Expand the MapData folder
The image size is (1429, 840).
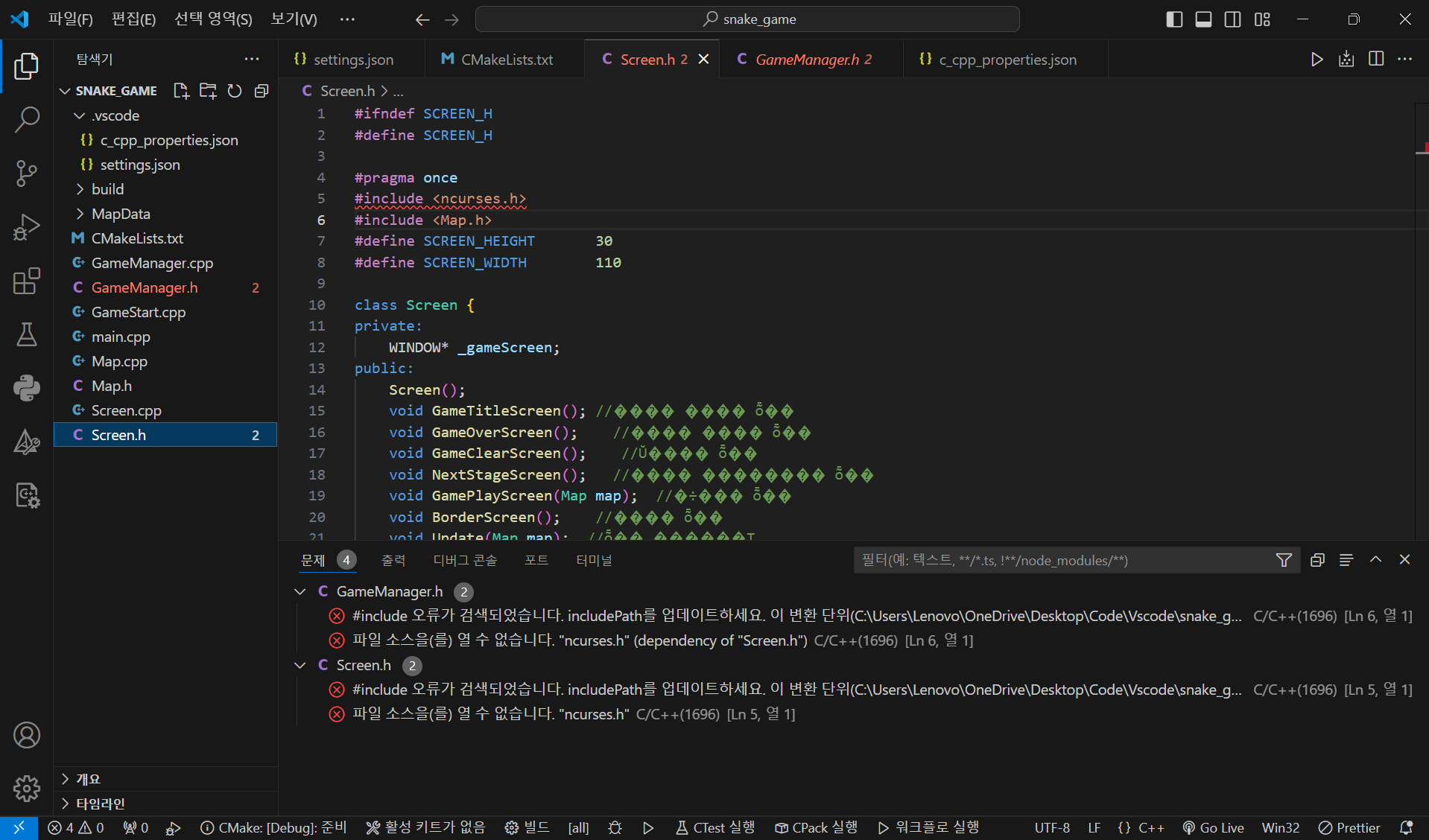click(x=79, y=214)
